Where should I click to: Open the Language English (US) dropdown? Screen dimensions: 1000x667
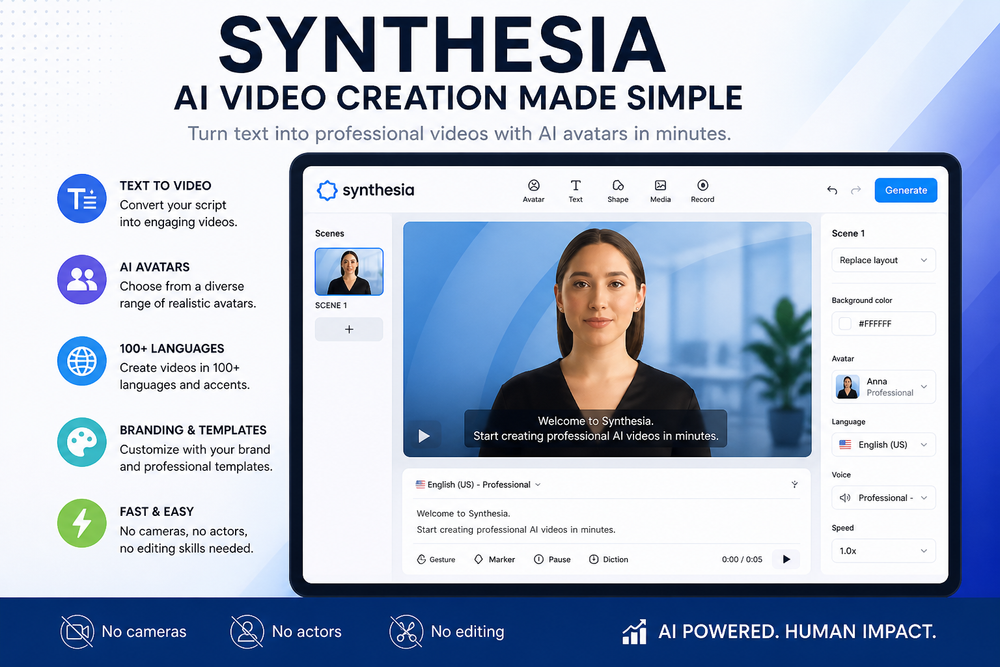pyautogui.click(x=883, y=444)
